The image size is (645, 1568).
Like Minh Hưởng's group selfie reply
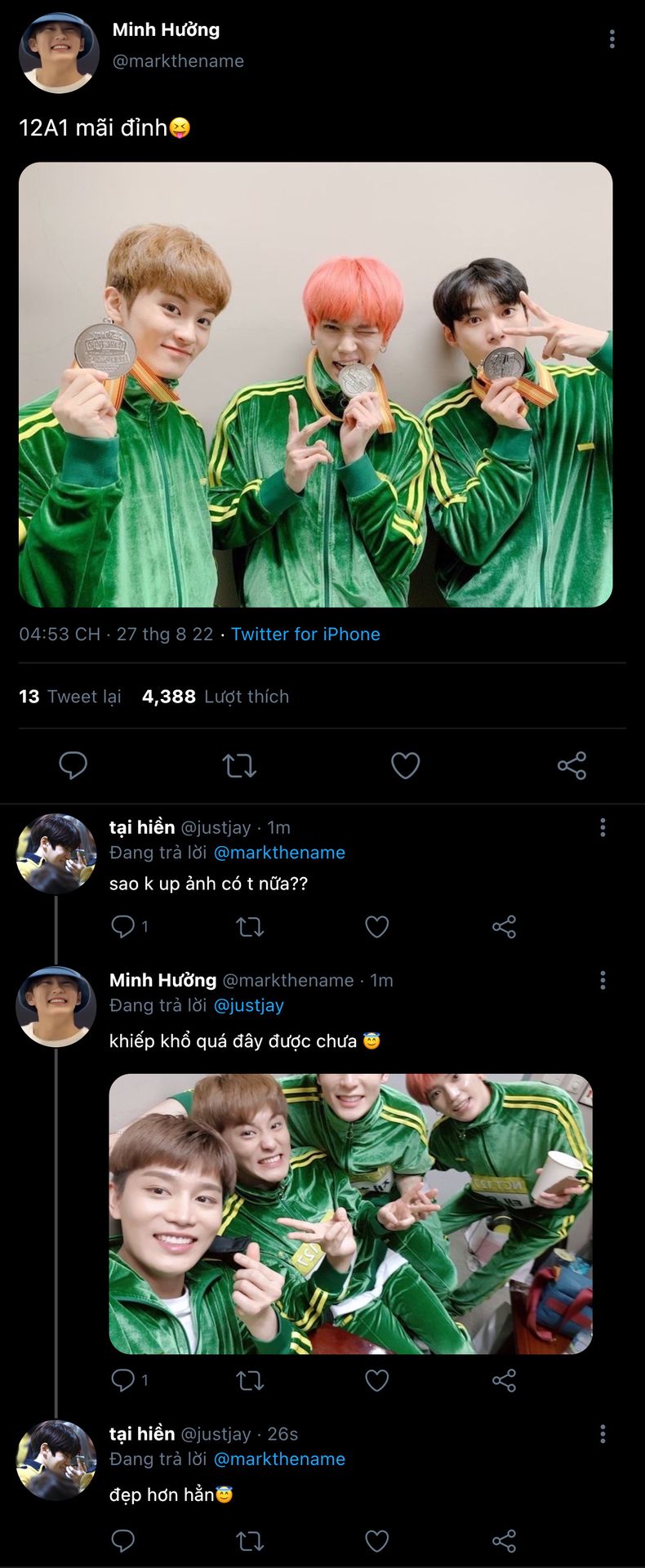376,1380
